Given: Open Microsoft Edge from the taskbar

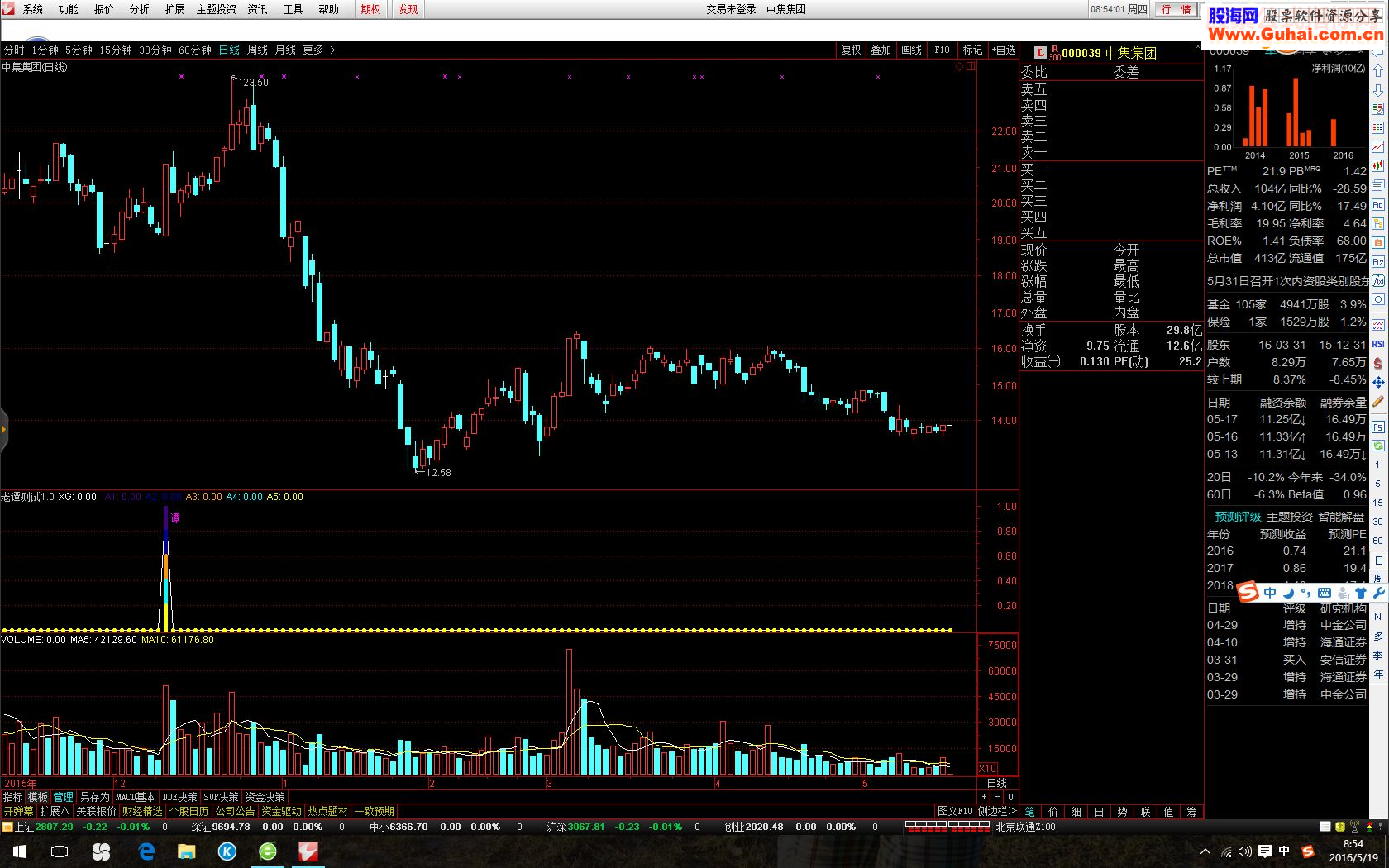Looking at the screenshot, I should pyautogui.click(x=146, y=851).
